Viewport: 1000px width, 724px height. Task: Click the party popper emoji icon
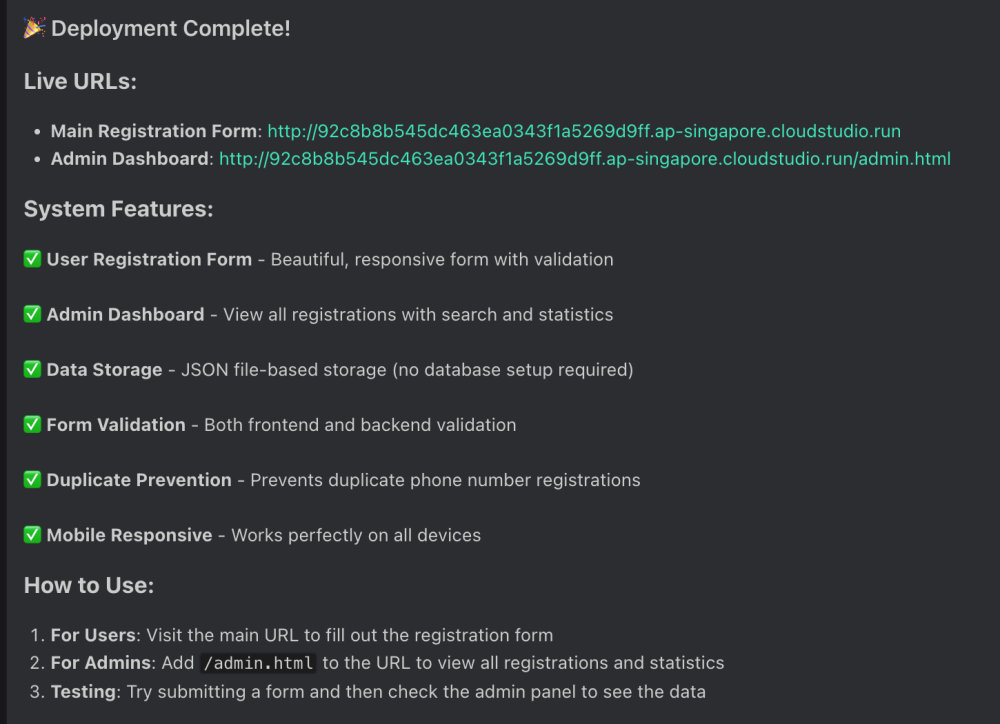[x=34, y=28]
